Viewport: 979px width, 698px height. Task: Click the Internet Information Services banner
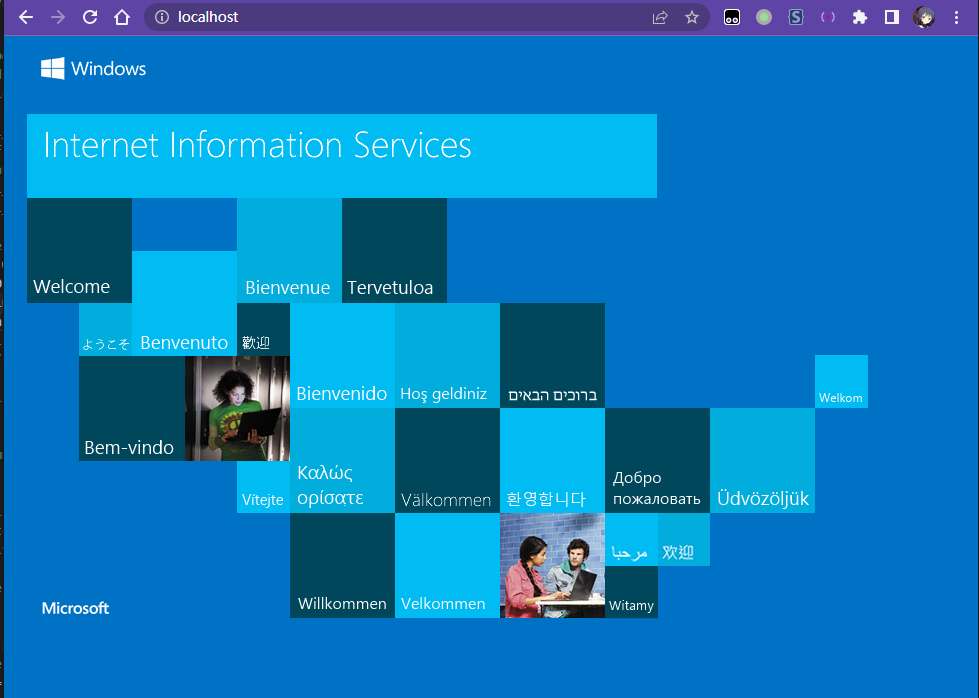pos(342,156)
